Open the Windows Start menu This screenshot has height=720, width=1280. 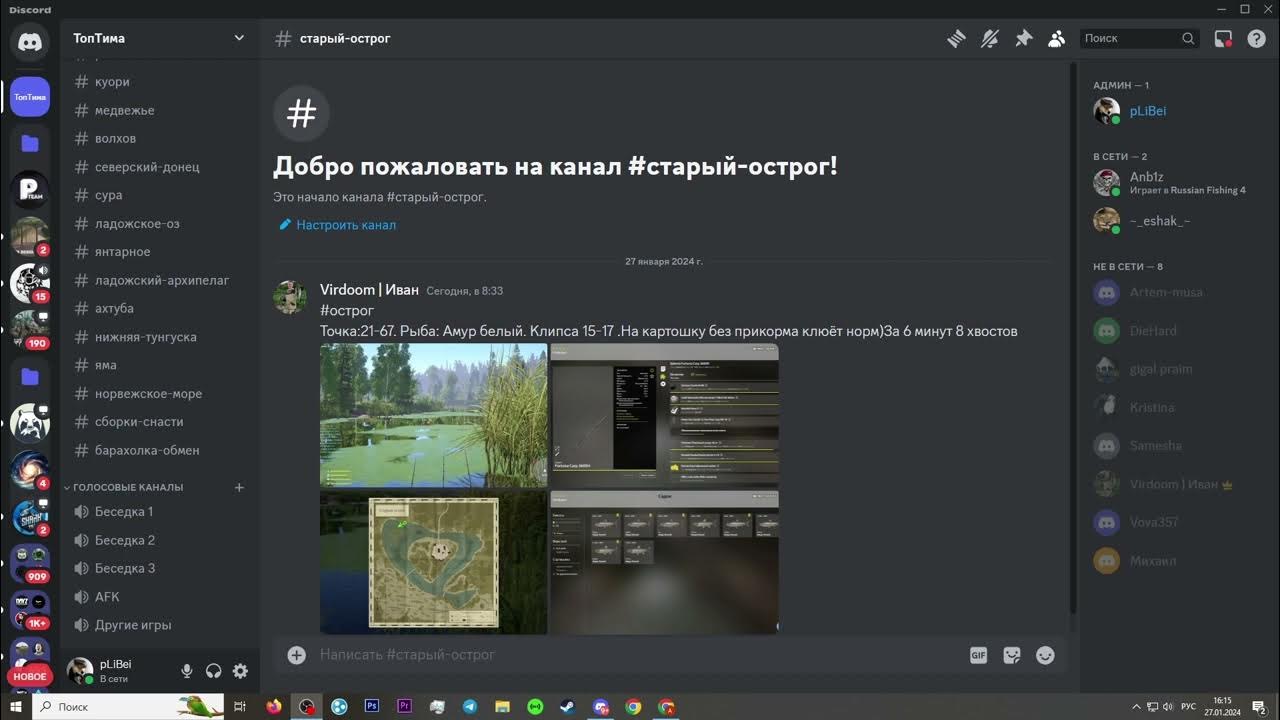(x=16, y=706)
